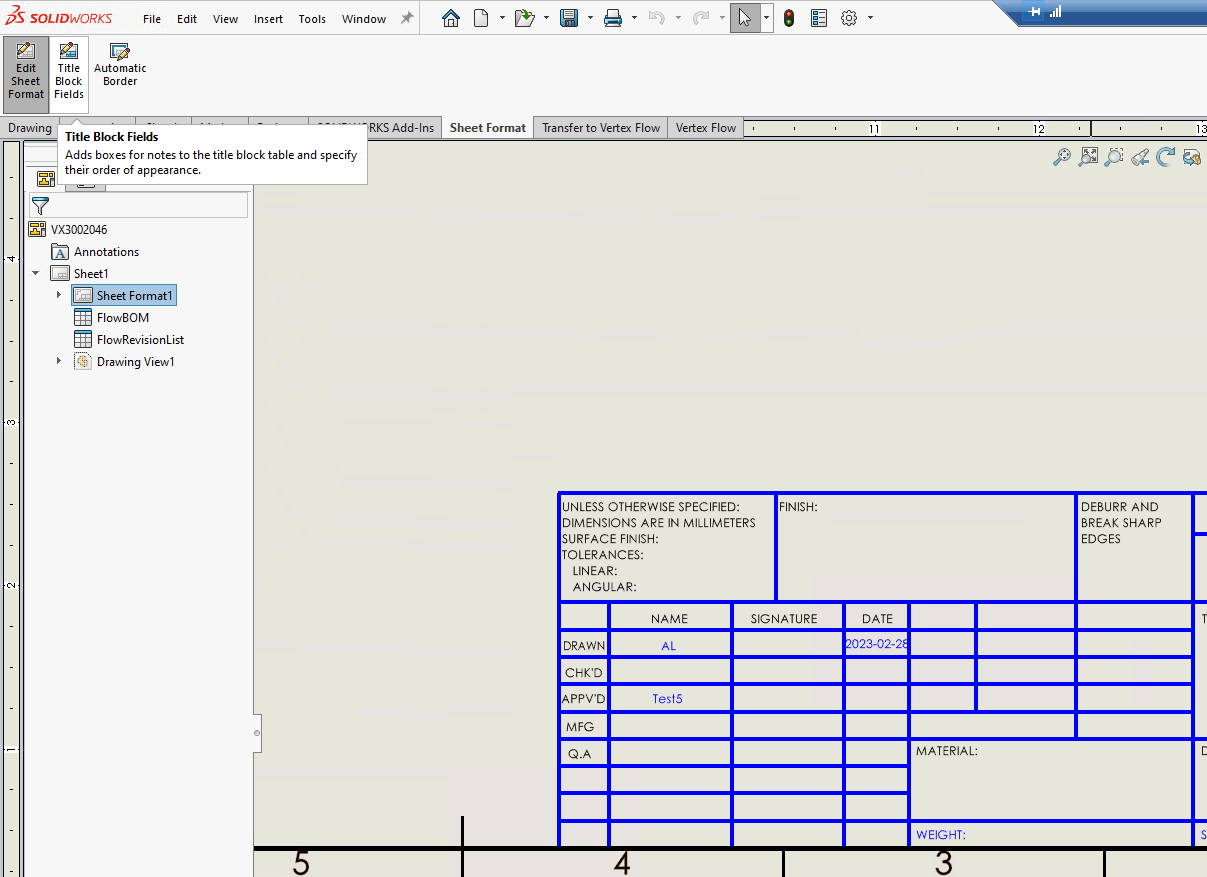Click the Previous View icon
The width and height of the screenshot is (1207, 877).
coord(1140,157)
